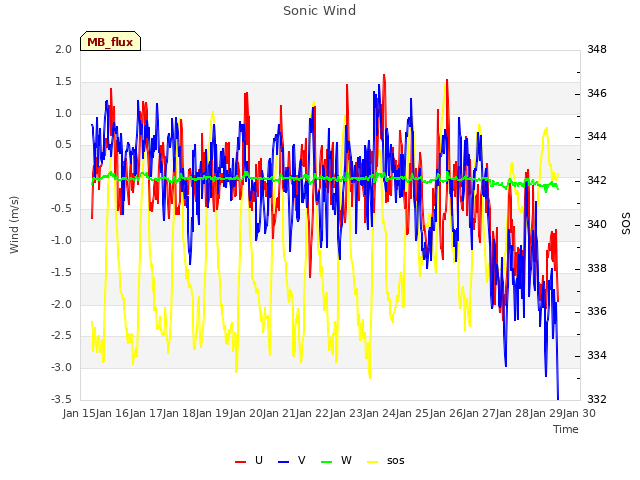640x480 pixels.
Task: Click the yellow sos legend swatch
Action: pyautogui.click(x=373, y=462)
